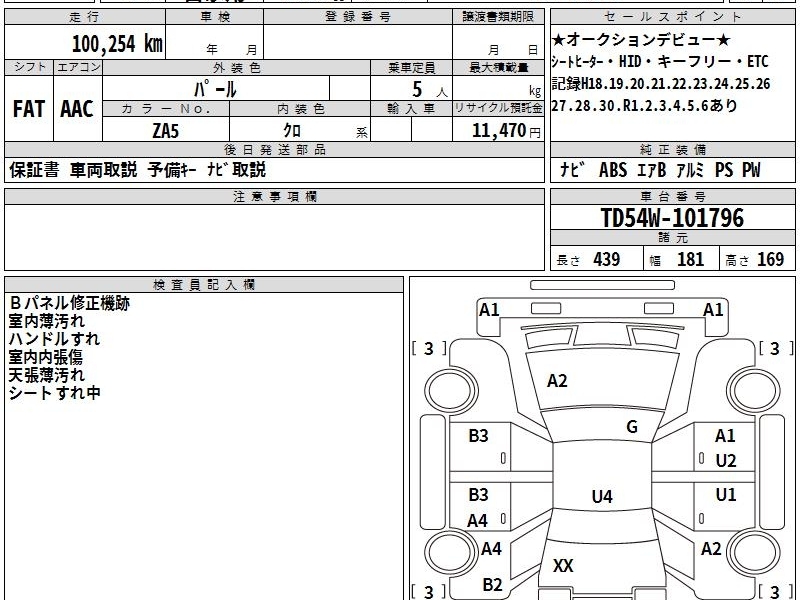The height and width of the screenshot is (600, 800).
Task: Click the exterior color value パール
Action: pyautogui.click(x=215, y=89)
